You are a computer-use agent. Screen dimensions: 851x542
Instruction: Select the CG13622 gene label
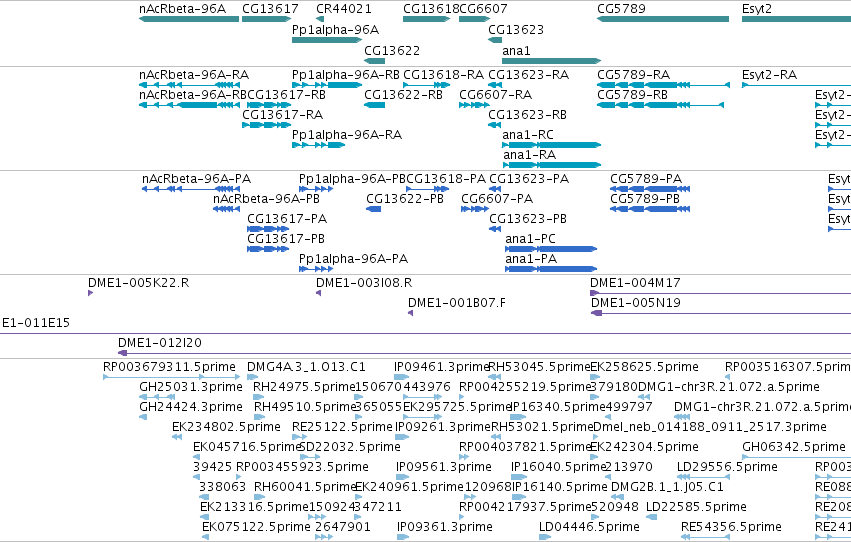pyautogui.click(x=392, y=50)
